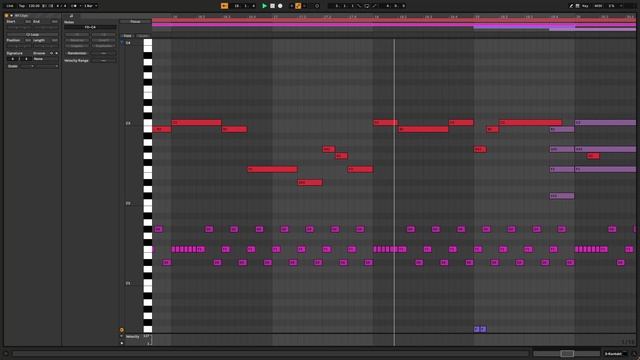Click the info view icon at bottom-left corner

click(6, 353)
